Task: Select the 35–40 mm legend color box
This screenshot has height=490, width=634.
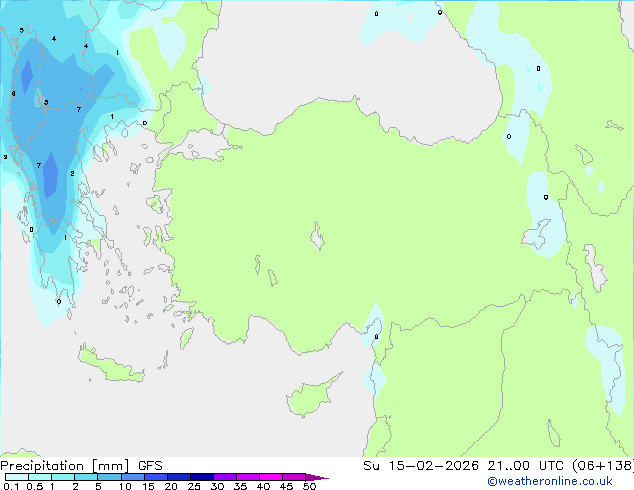Action: [247, 477]
